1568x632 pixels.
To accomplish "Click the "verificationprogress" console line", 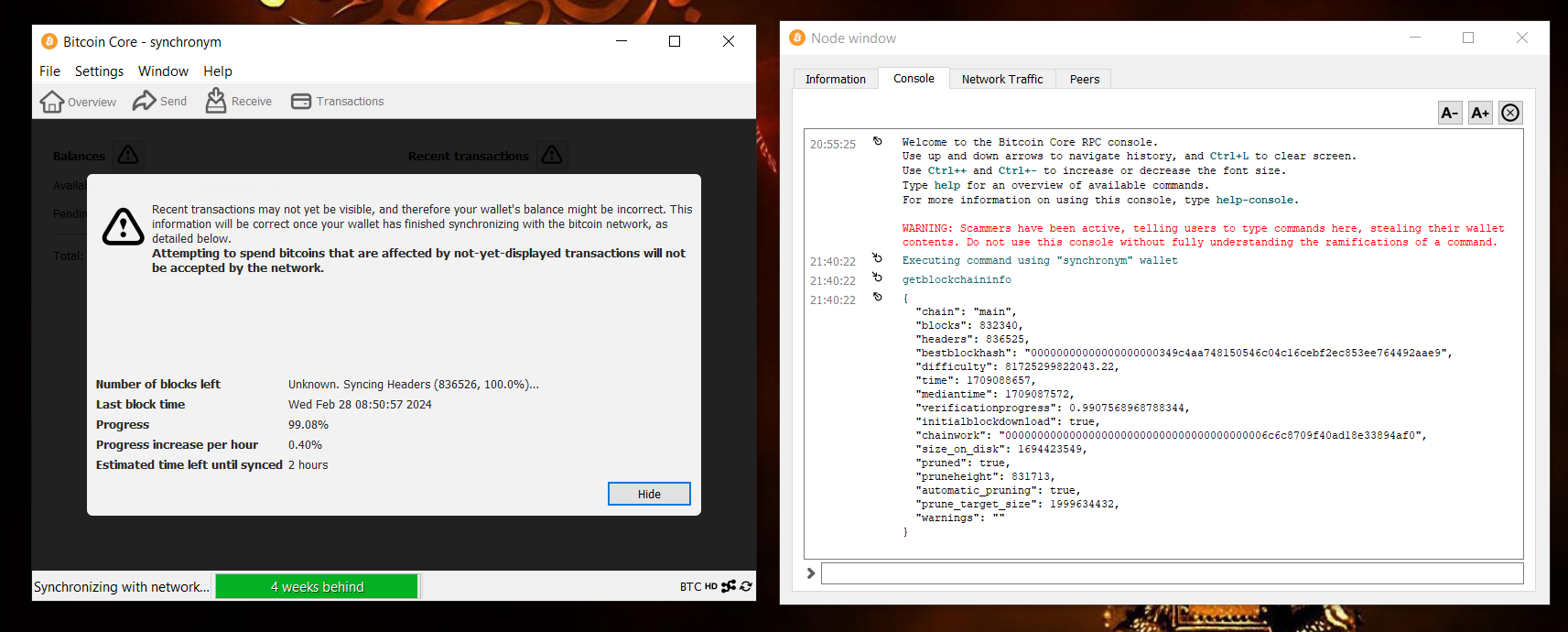I will (x=1053, y=409).
